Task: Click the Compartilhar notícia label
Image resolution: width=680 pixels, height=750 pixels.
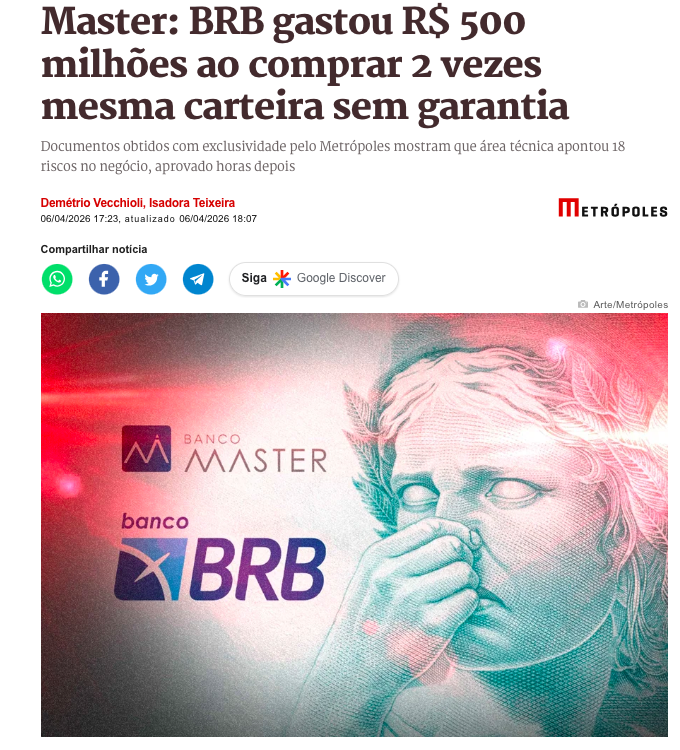Action: (94, 249)
